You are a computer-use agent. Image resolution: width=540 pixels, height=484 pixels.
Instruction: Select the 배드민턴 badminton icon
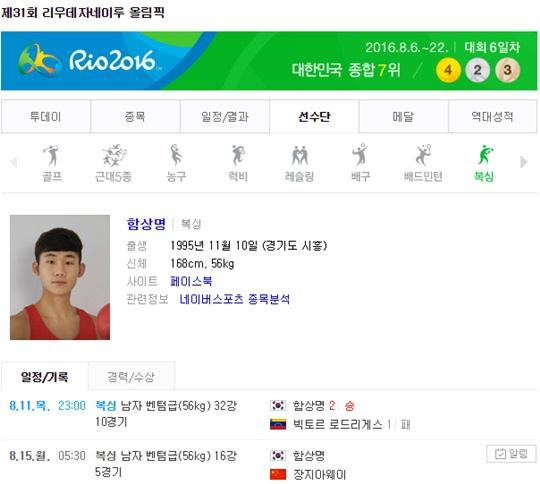click(423, 164)
